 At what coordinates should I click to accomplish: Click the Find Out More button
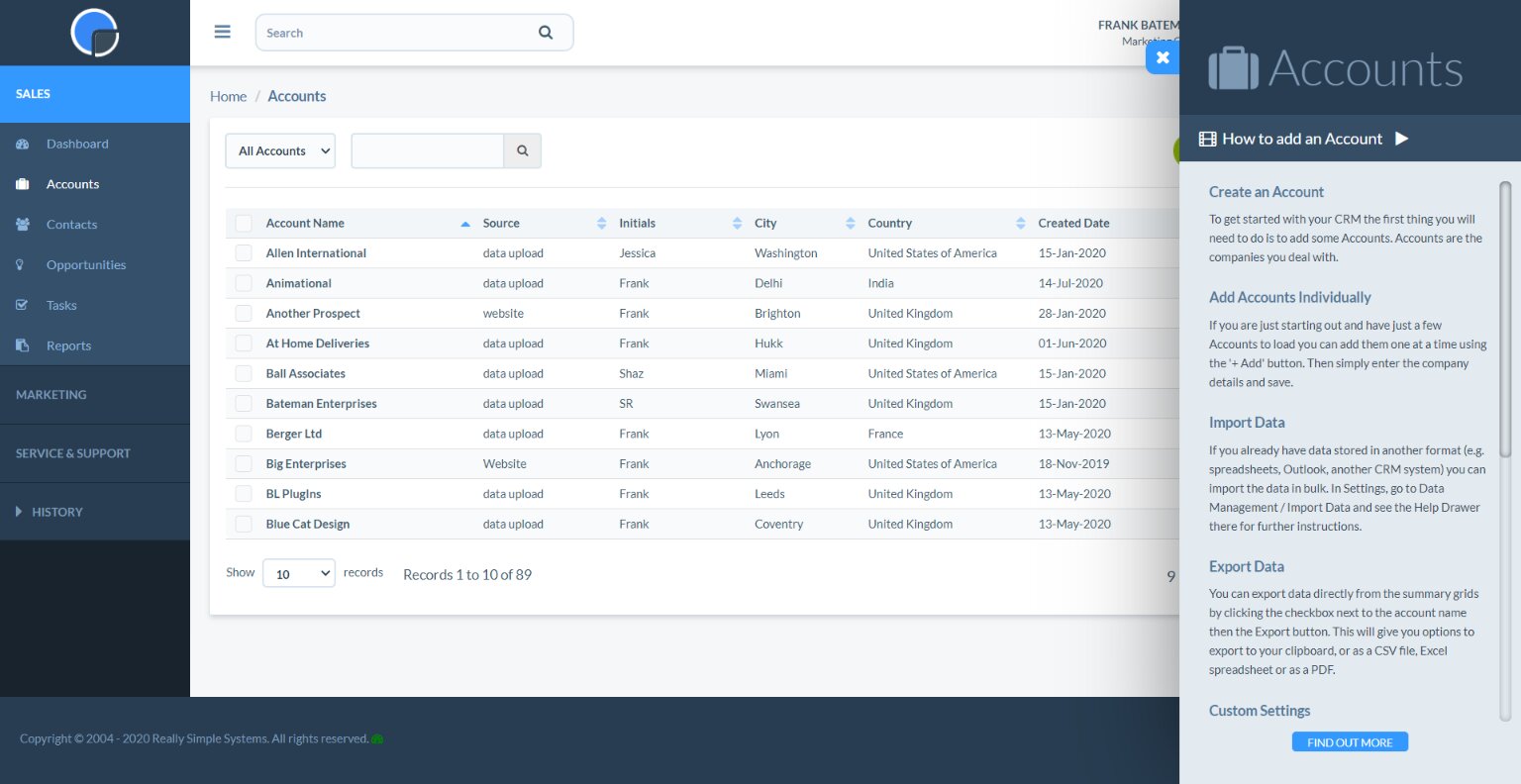tap(1349, 742)
